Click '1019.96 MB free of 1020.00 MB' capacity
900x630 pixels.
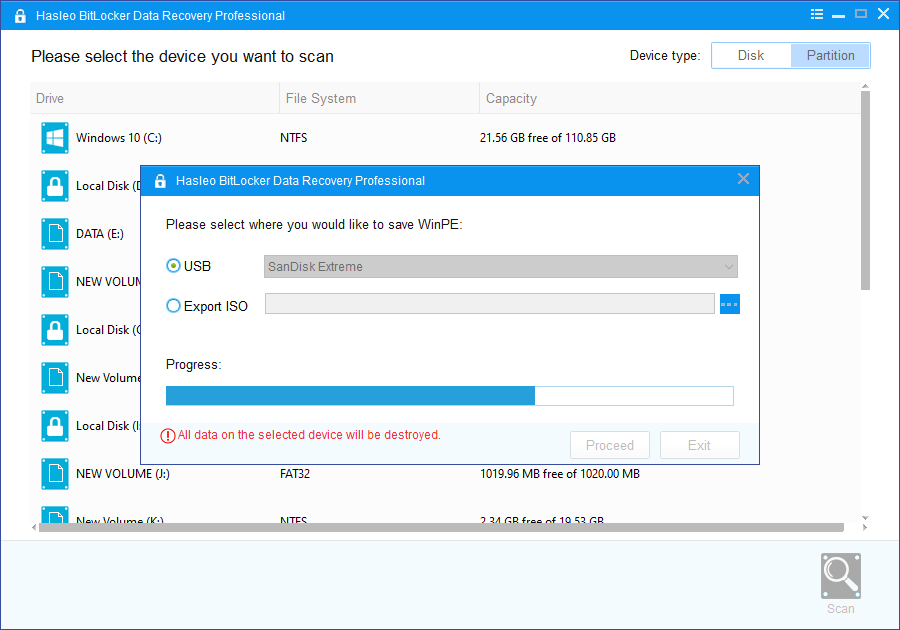click(560, 473)
